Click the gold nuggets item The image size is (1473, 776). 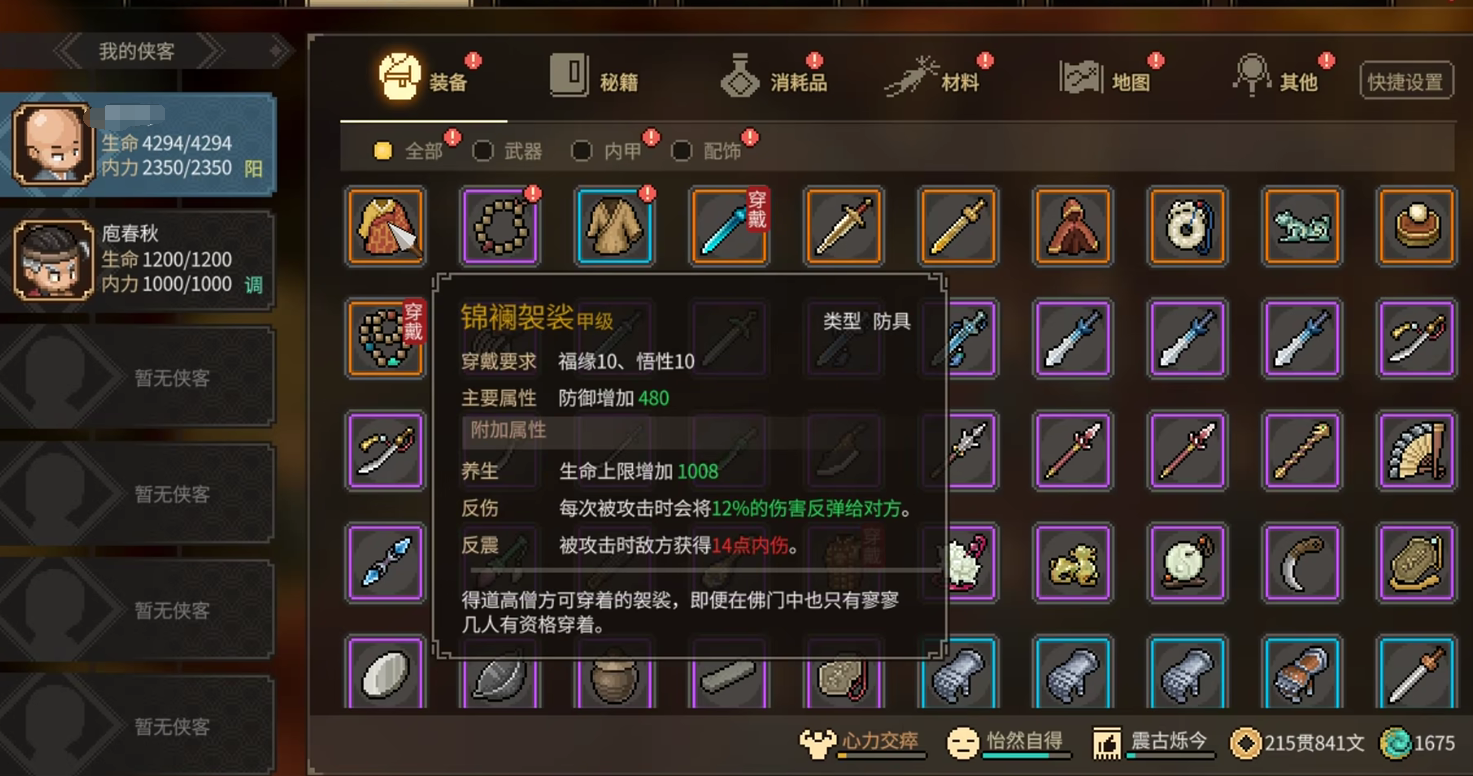point(1072,563)
